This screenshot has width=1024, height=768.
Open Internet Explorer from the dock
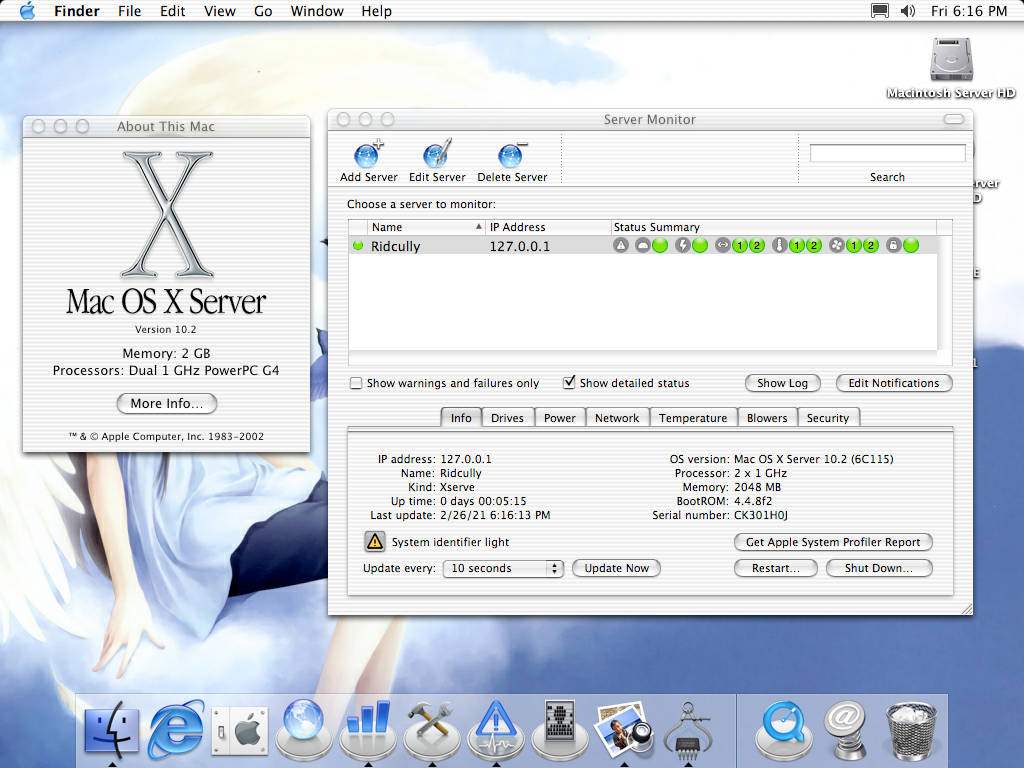pos(176,731)
